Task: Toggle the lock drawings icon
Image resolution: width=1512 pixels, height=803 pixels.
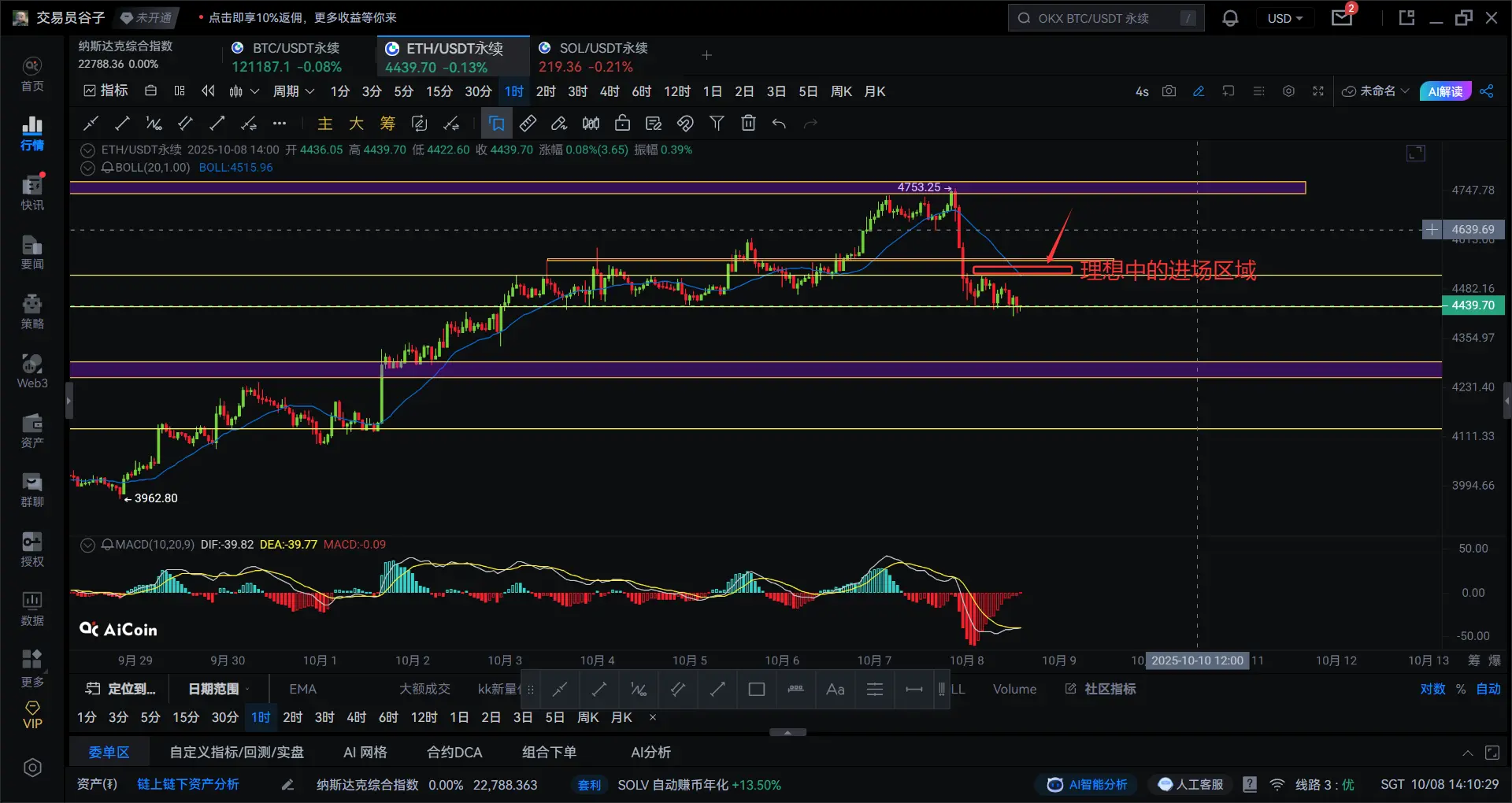Action: coord(622,123)
